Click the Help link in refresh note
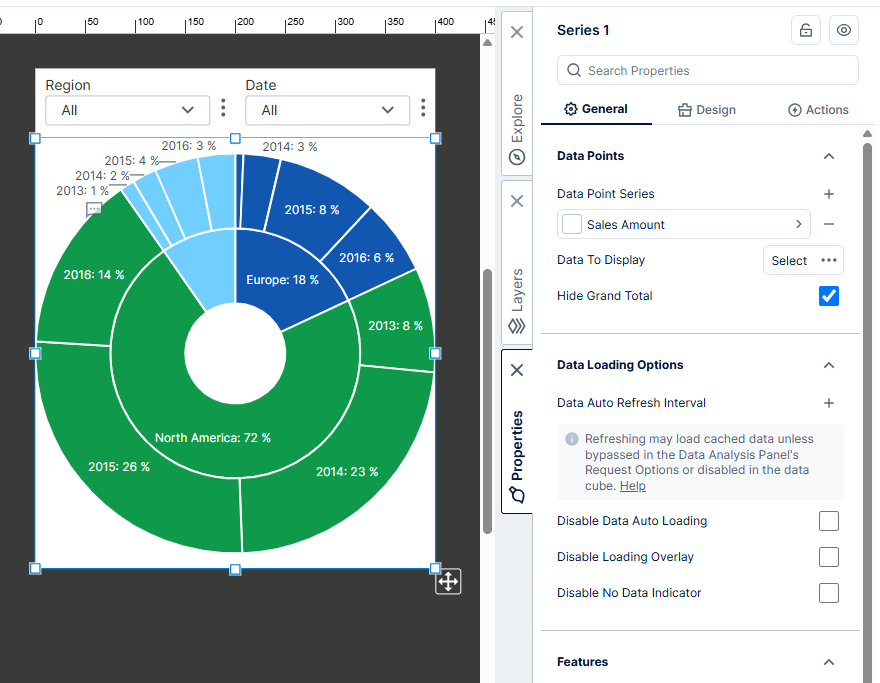This screenshot has width=880, height=683. point(632,486)
